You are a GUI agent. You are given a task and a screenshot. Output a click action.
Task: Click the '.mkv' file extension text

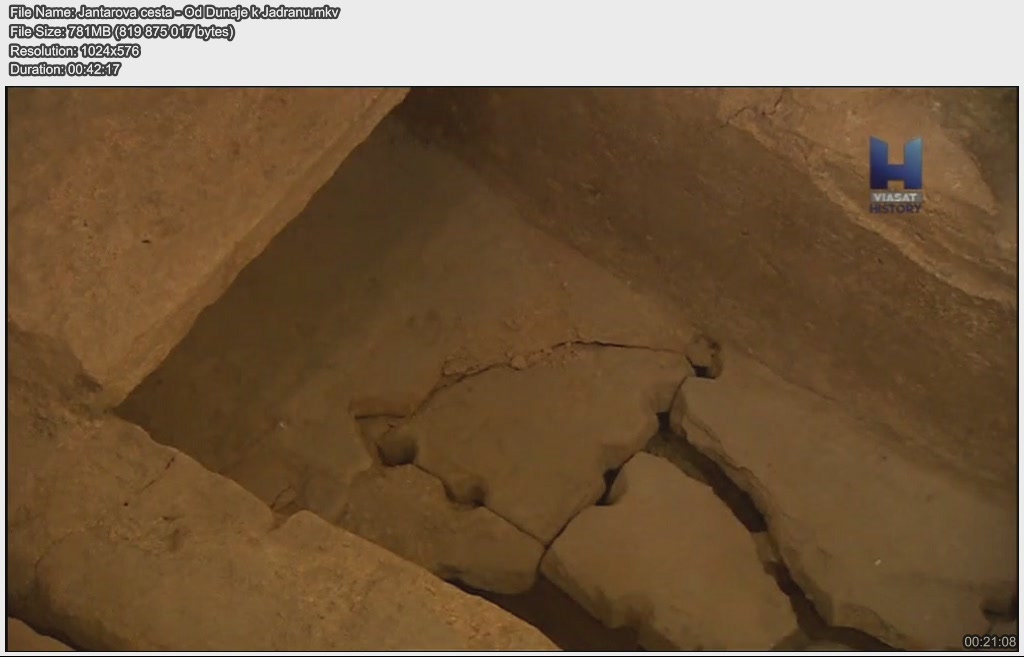324,12
